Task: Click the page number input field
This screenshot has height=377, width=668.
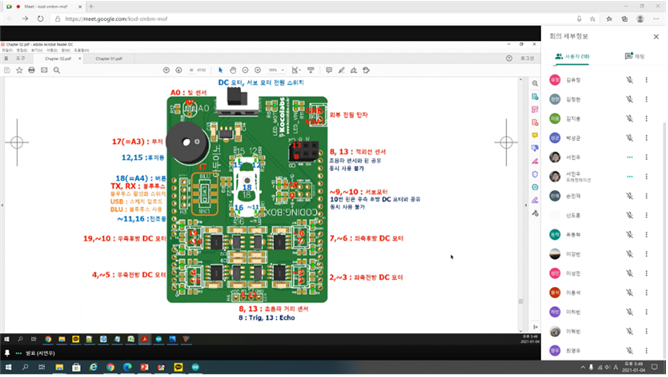Action: pos(192,70)
